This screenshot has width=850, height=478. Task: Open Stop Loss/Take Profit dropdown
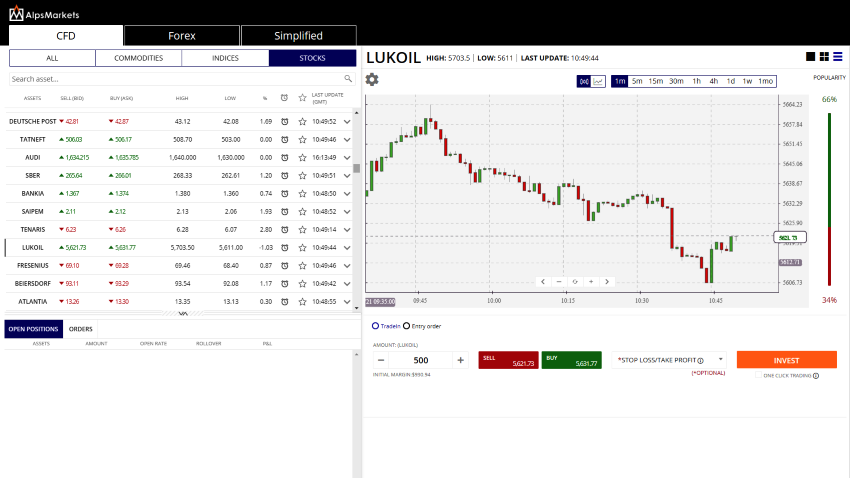coord(668,360)
